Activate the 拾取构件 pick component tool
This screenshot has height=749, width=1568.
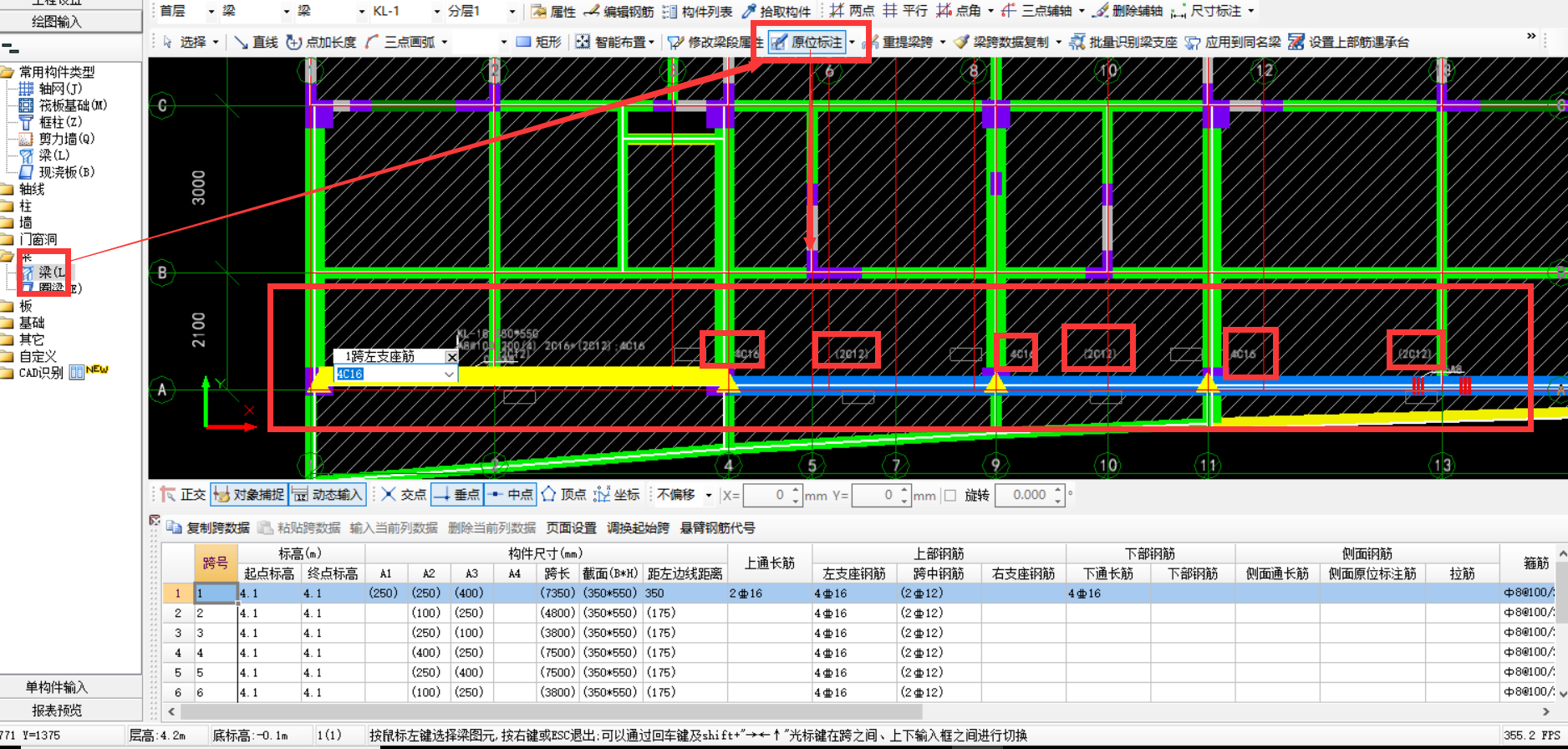click(776, 11)
